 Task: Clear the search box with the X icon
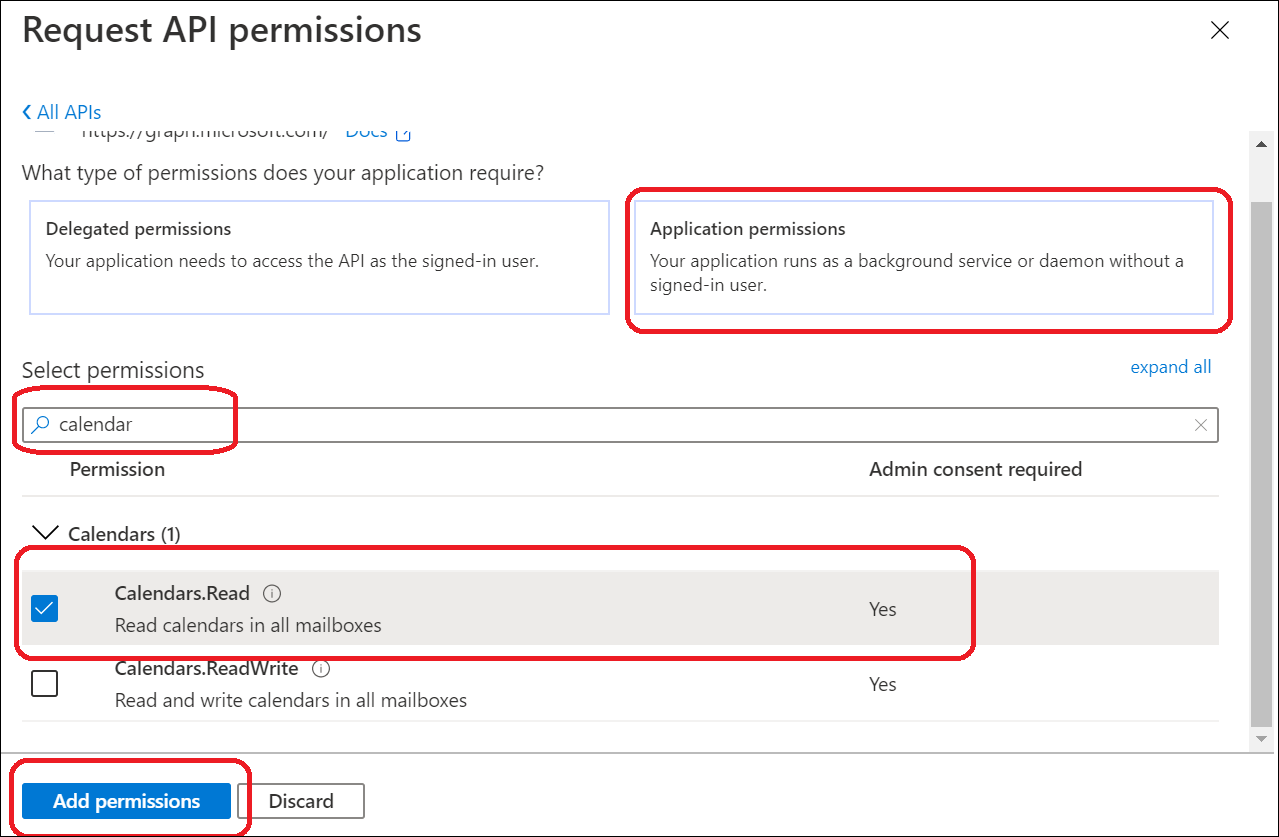coord(1201,425)
